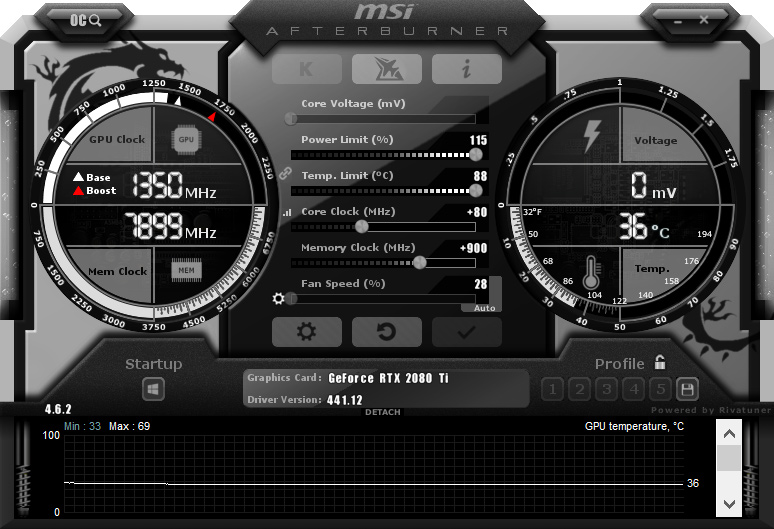Open voltage/frequency curve editor bars icon
The width and height of the screenshot is (774, 529).
coord(287,213)
